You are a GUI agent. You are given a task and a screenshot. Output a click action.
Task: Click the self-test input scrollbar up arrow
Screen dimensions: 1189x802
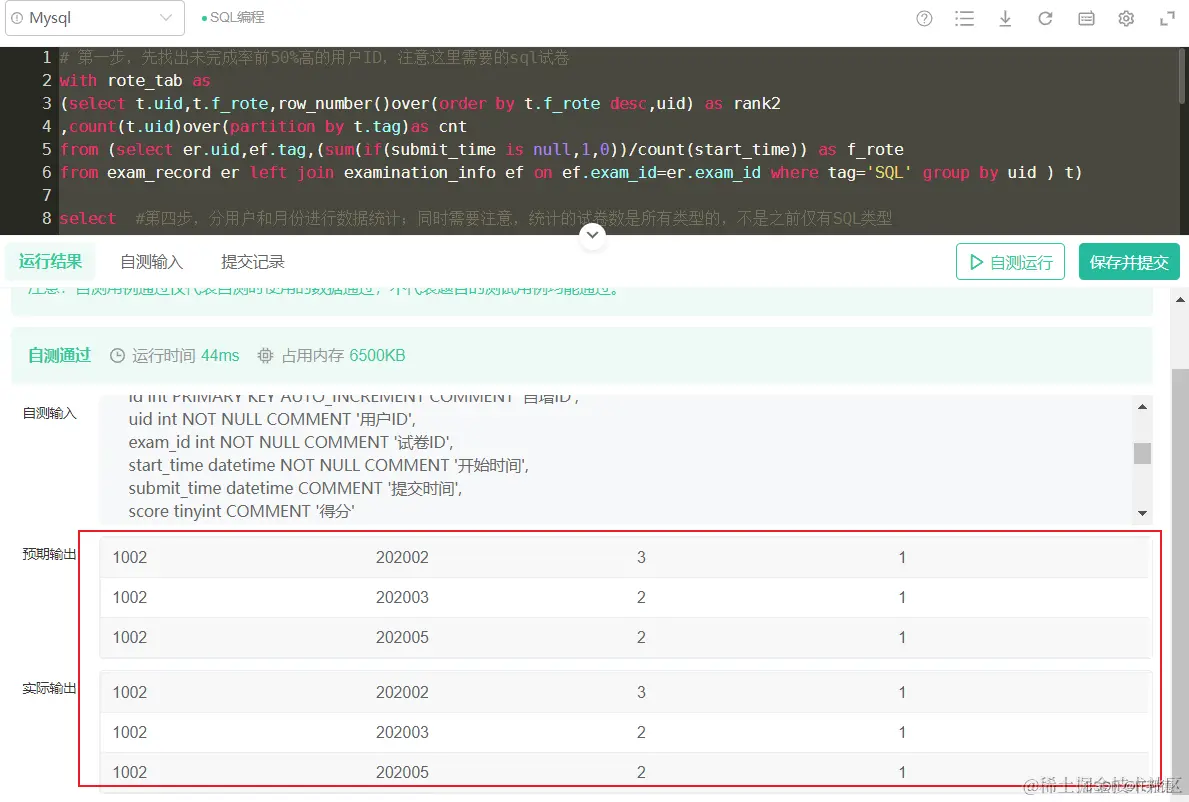coord(1142,407)
